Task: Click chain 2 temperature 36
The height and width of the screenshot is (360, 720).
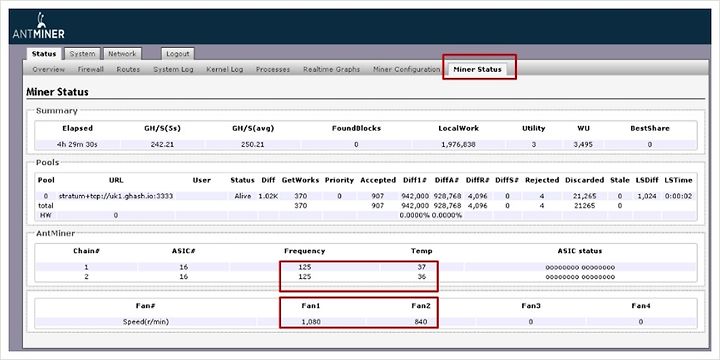Action: click(x=422, y=277)
